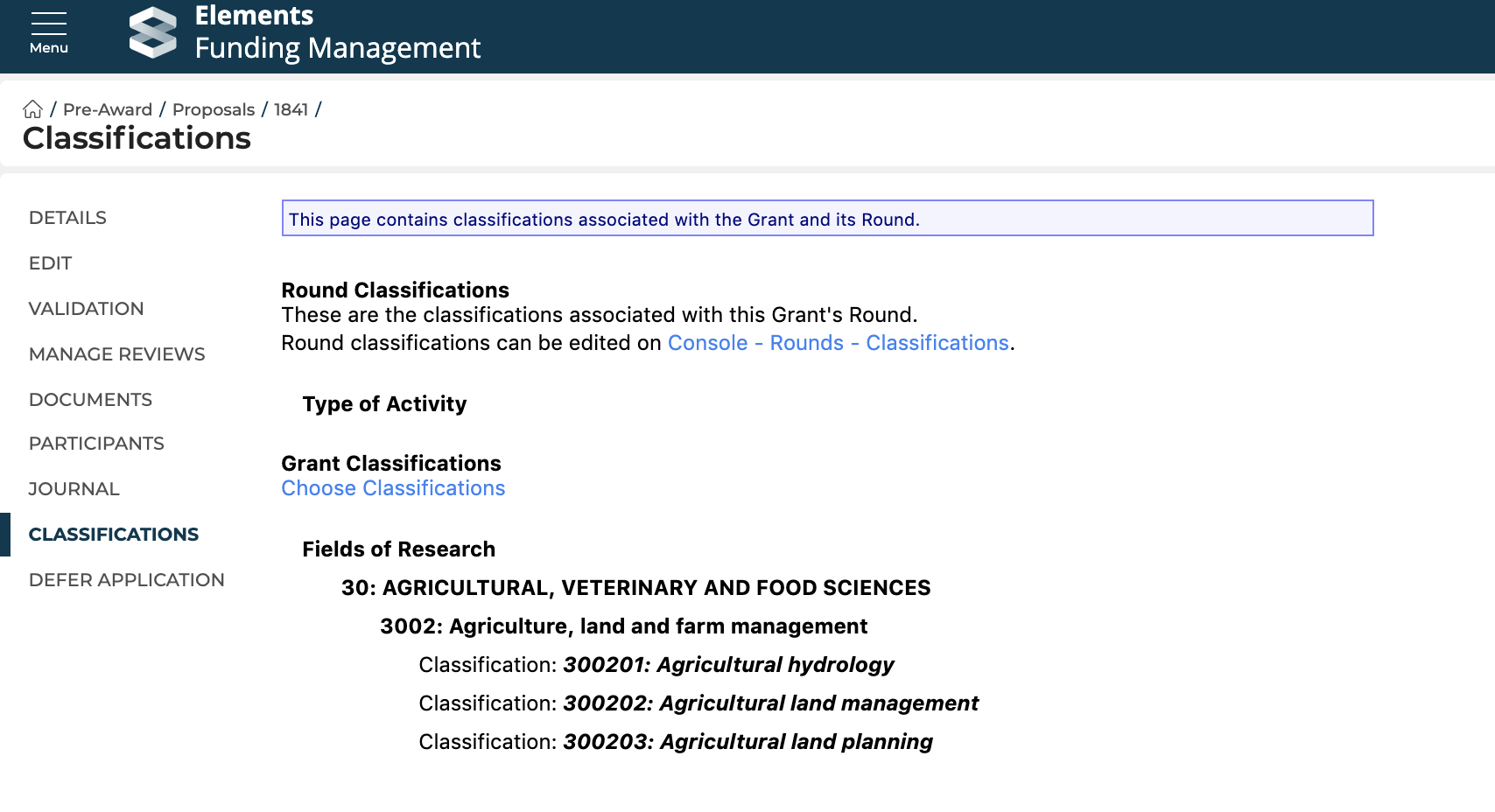This screenshot has height=812, width=1495.
Task: Open the hamburger Menu icon
Action: pyautogui.click(x=48, y=32)
